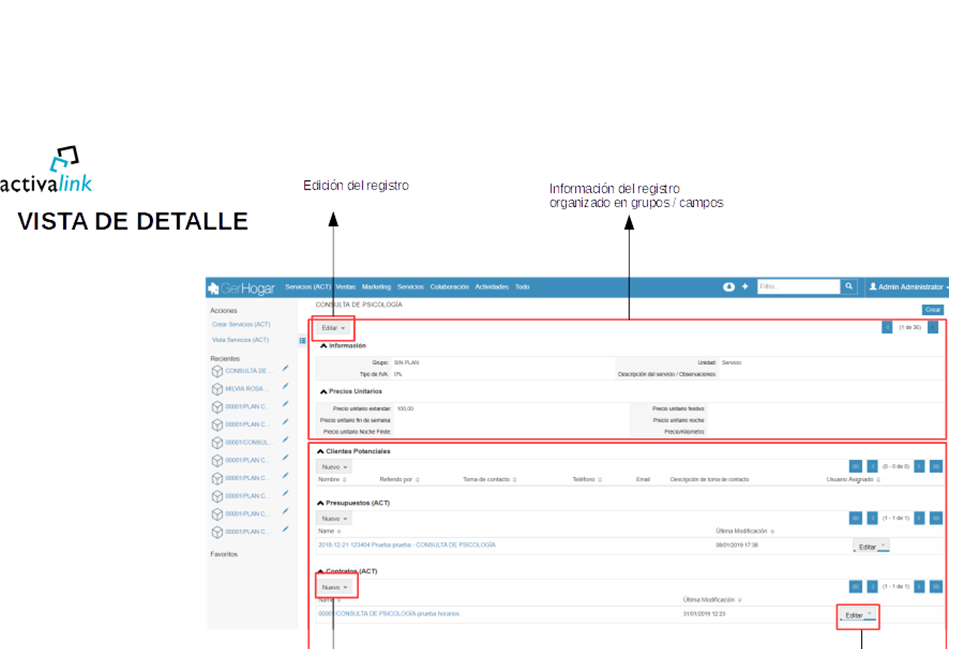968x649 pixels.
Task: Click cube icon of MILVIA ROSA... recent item
Action: [217, 389]
